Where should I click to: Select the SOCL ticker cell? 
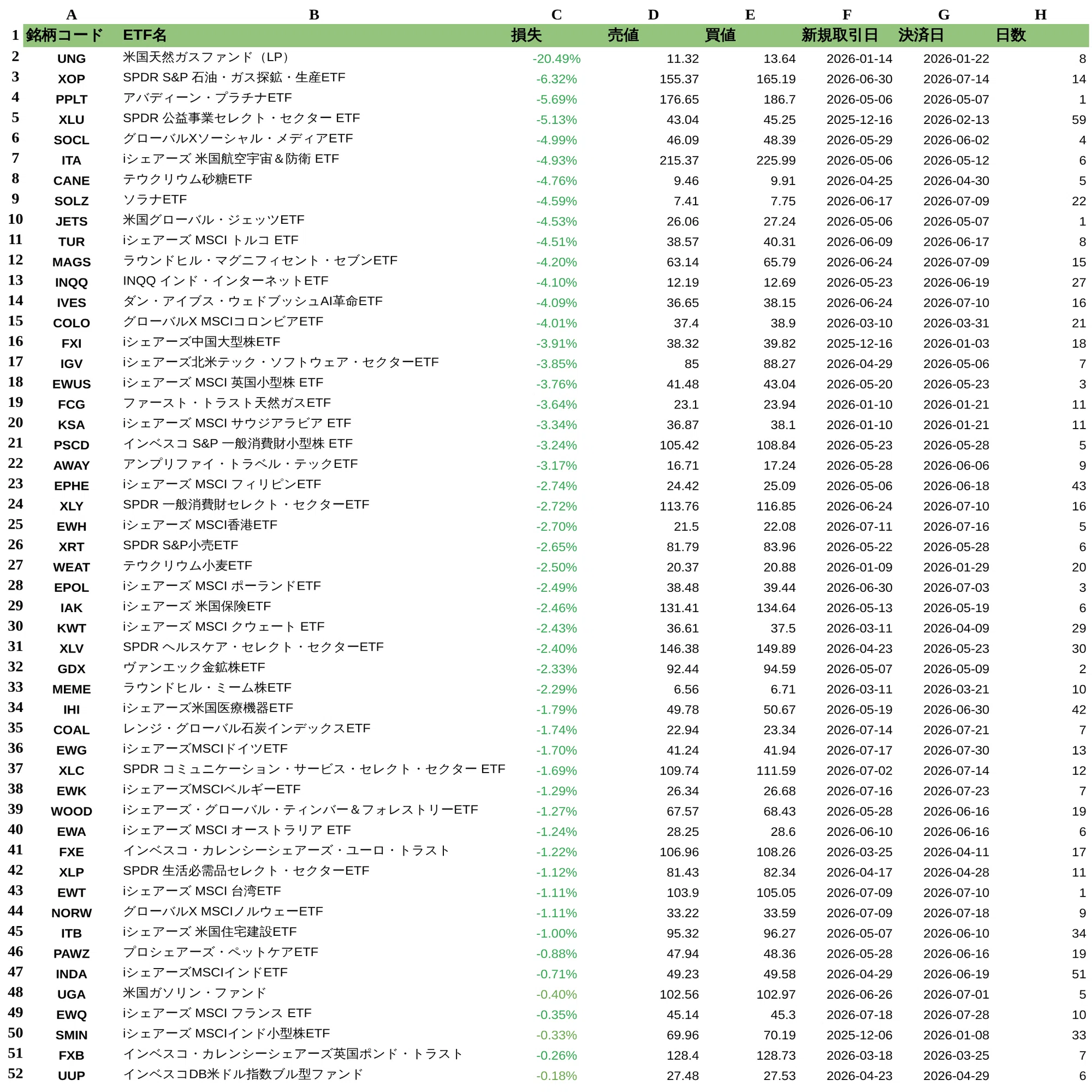71,140
